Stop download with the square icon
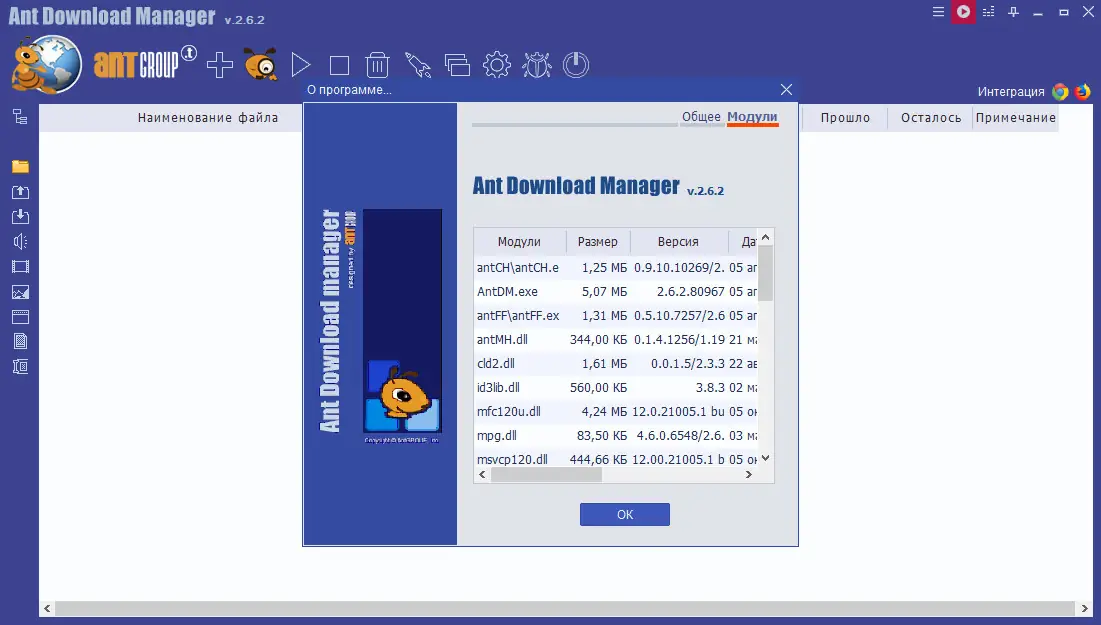This screenshot has width=1101, height=625. click(x=339, y=65)
